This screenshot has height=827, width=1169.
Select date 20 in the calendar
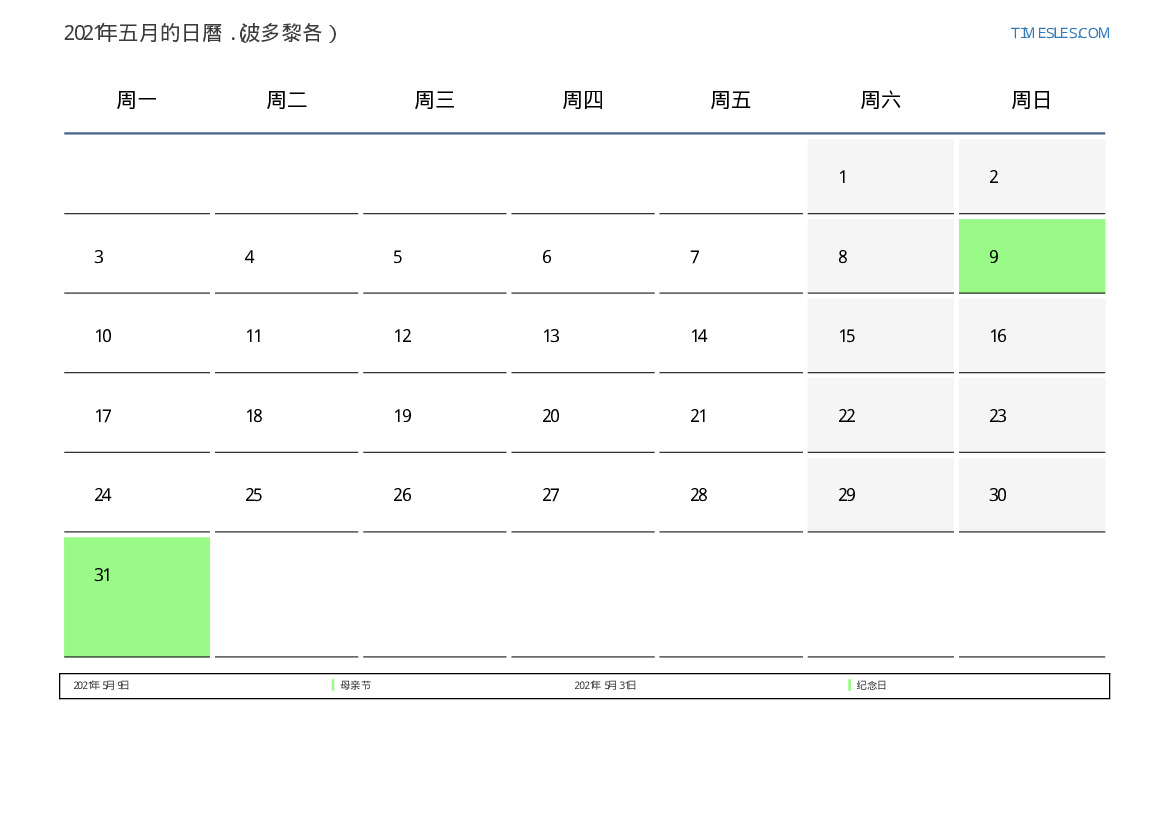tap(583, 415)
